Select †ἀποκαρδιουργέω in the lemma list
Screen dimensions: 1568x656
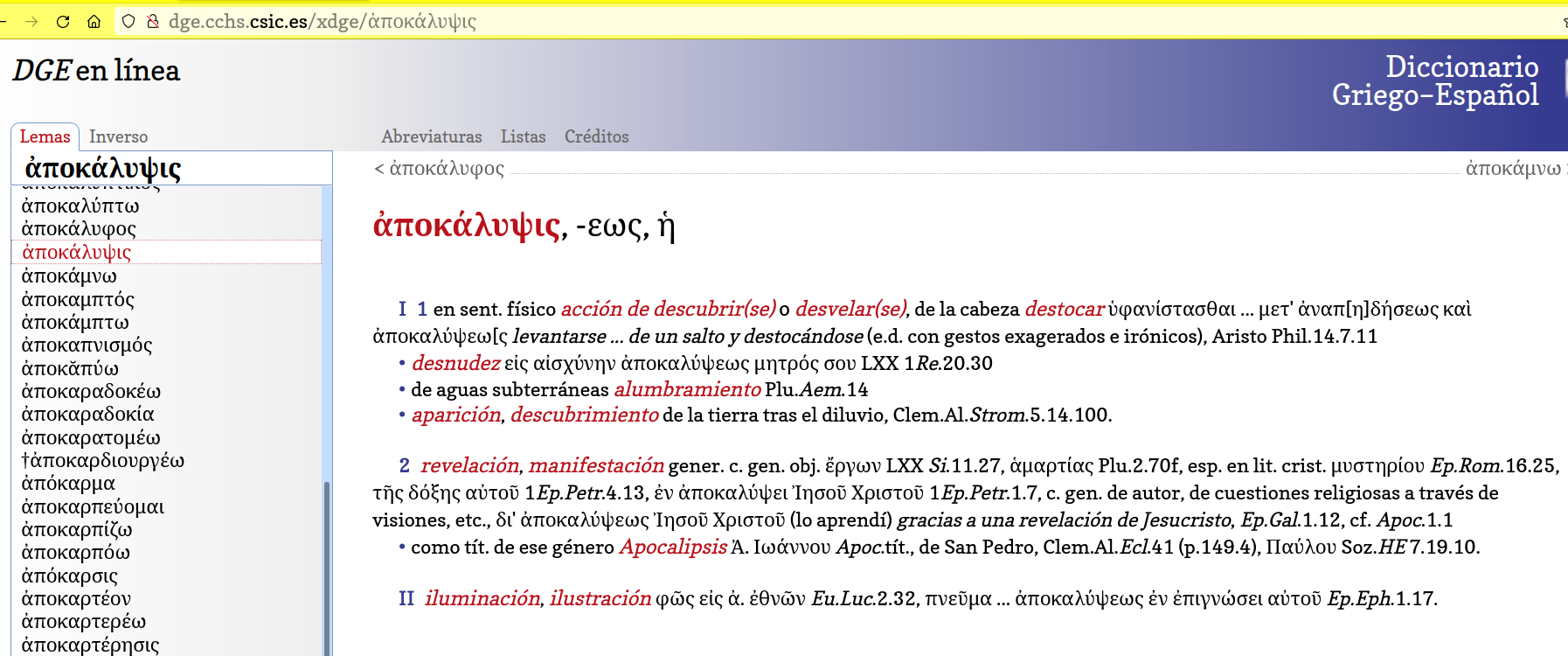pos(103,460)
